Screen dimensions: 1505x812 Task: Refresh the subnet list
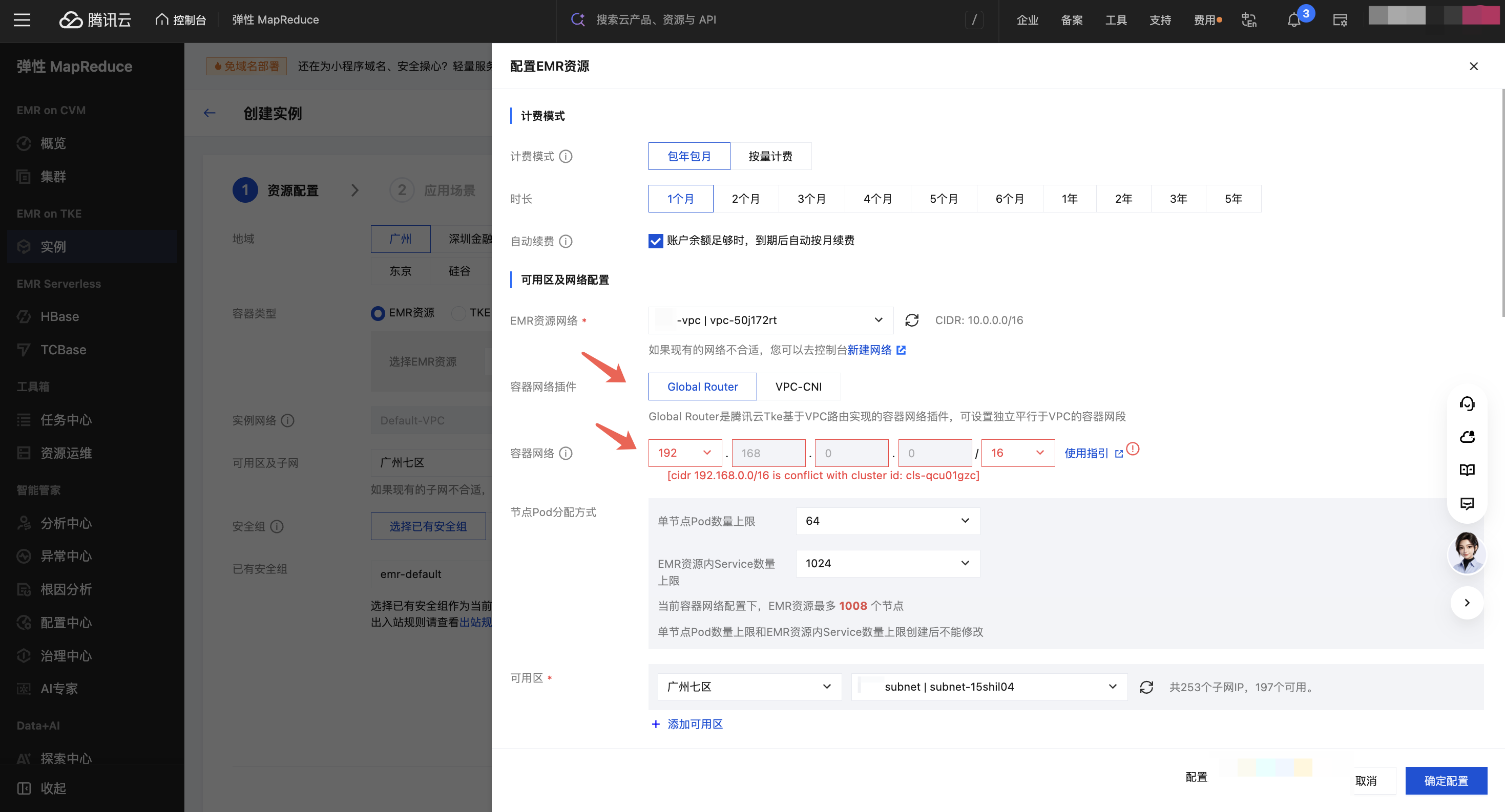point(1146,687)
